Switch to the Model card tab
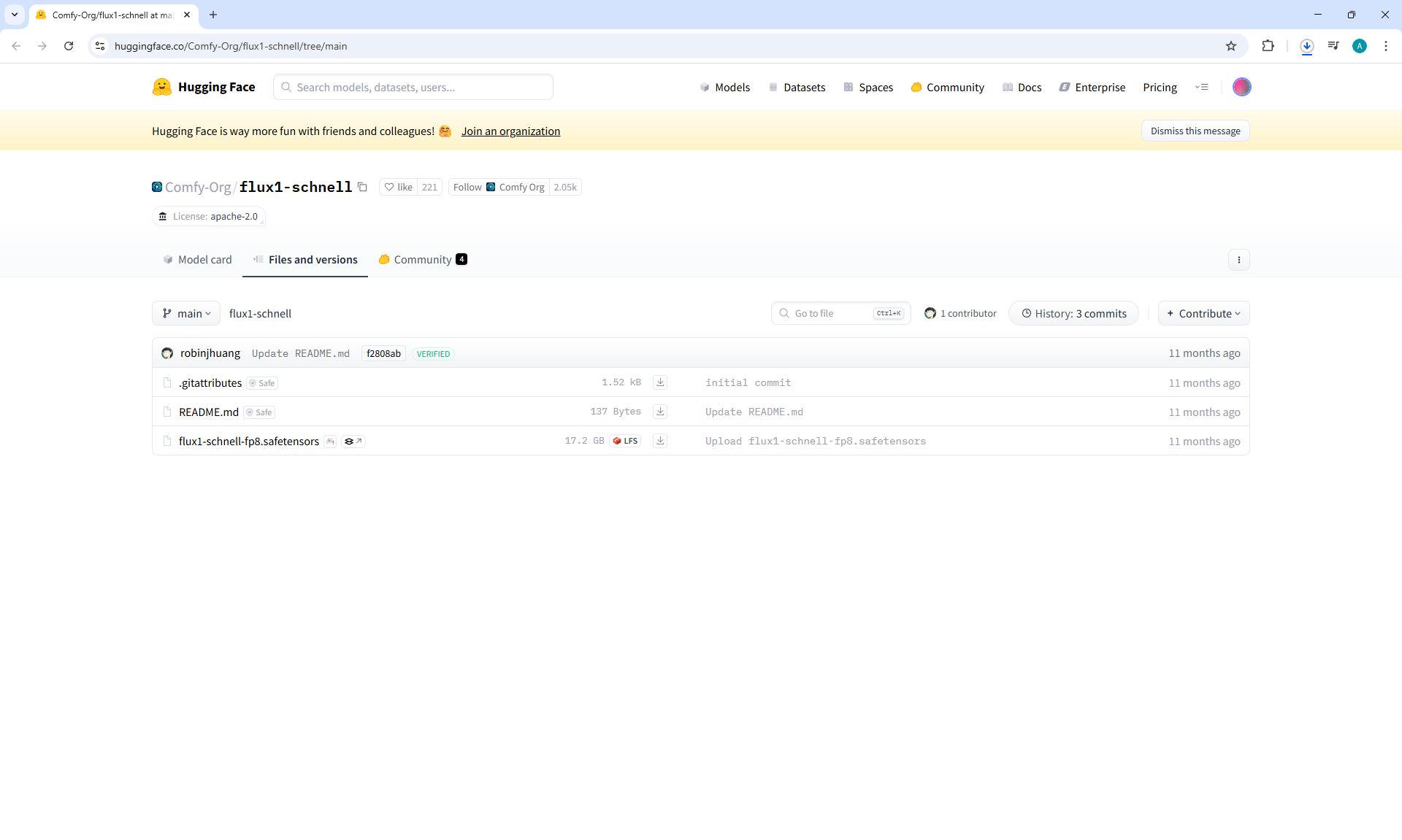Screen dimensions: 1402x840 (197, 260)
